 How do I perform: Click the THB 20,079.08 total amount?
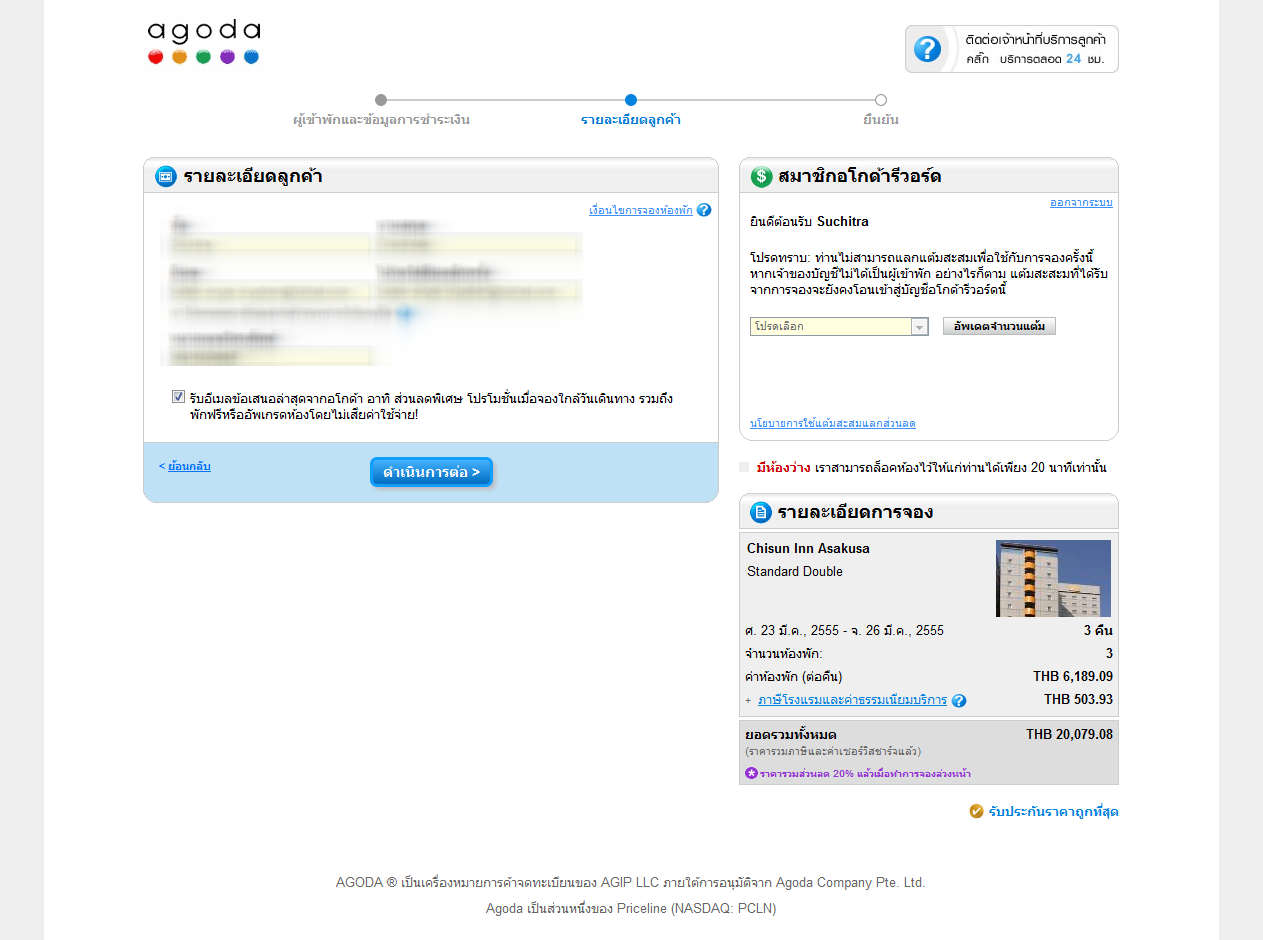pos(1069,734)
